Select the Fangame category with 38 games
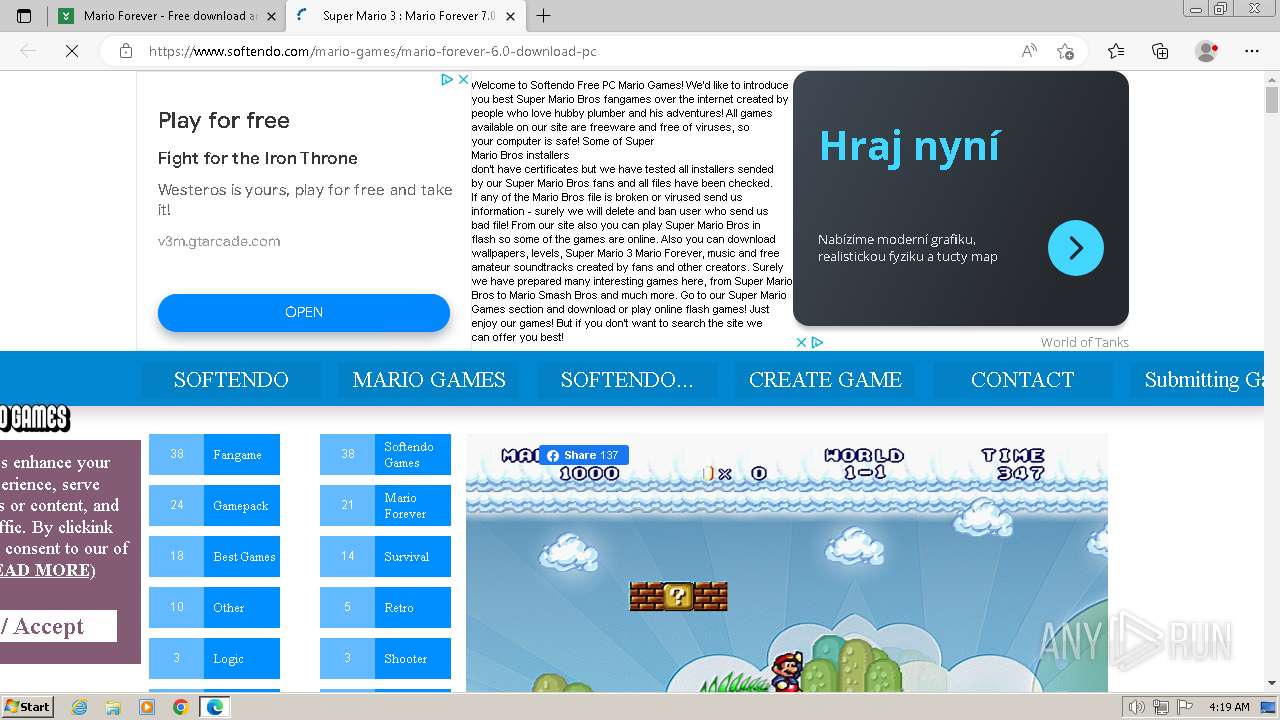The height and width of the screenshot is (720, 1280). coord(214,454)
